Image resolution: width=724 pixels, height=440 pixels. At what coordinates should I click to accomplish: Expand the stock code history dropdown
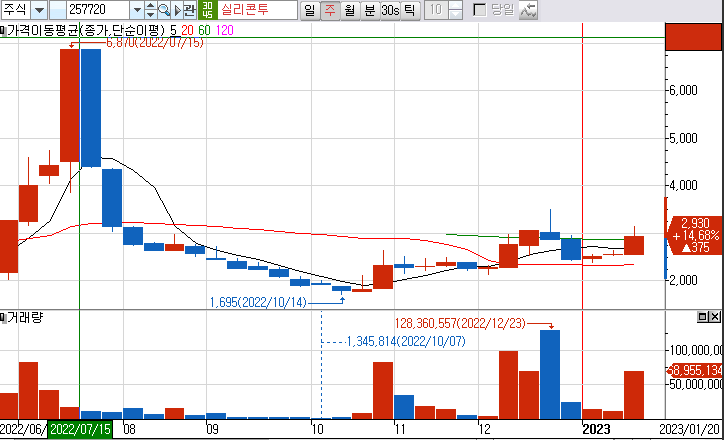click(x=136, y=10)
